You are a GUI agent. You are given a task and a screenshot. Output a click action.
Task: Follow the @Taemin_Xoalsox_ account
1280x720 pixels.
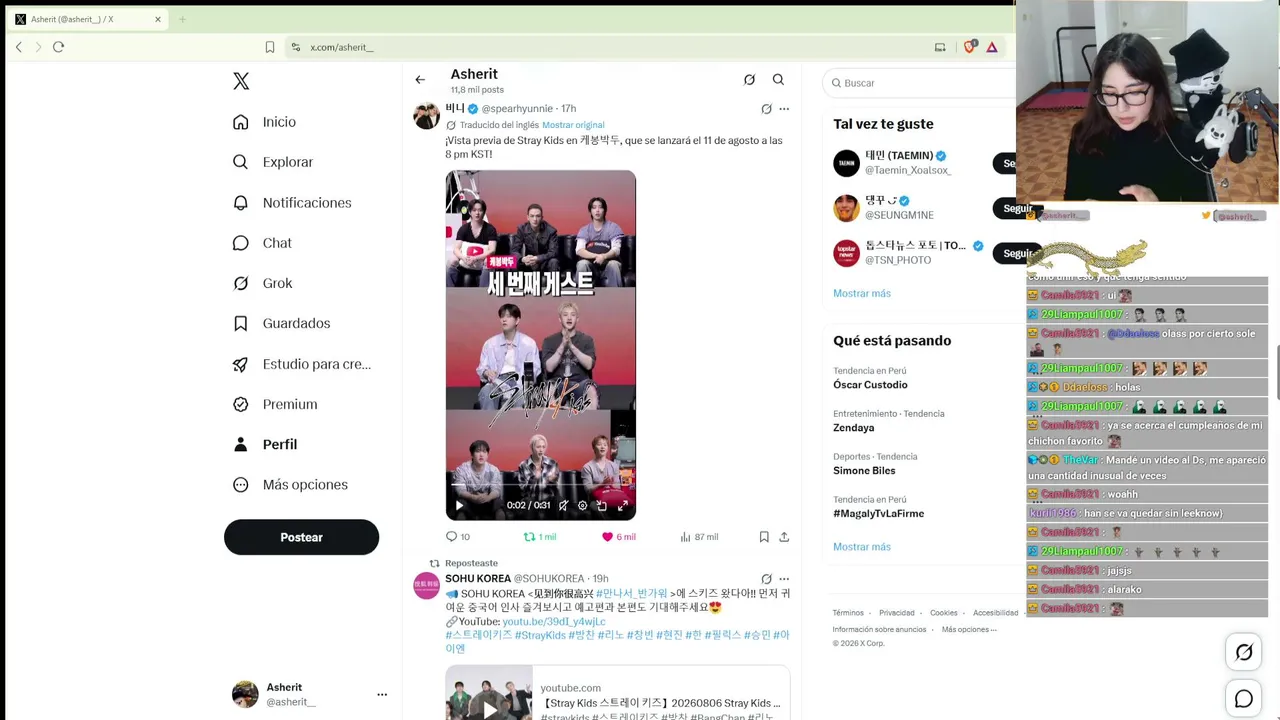1005,163
